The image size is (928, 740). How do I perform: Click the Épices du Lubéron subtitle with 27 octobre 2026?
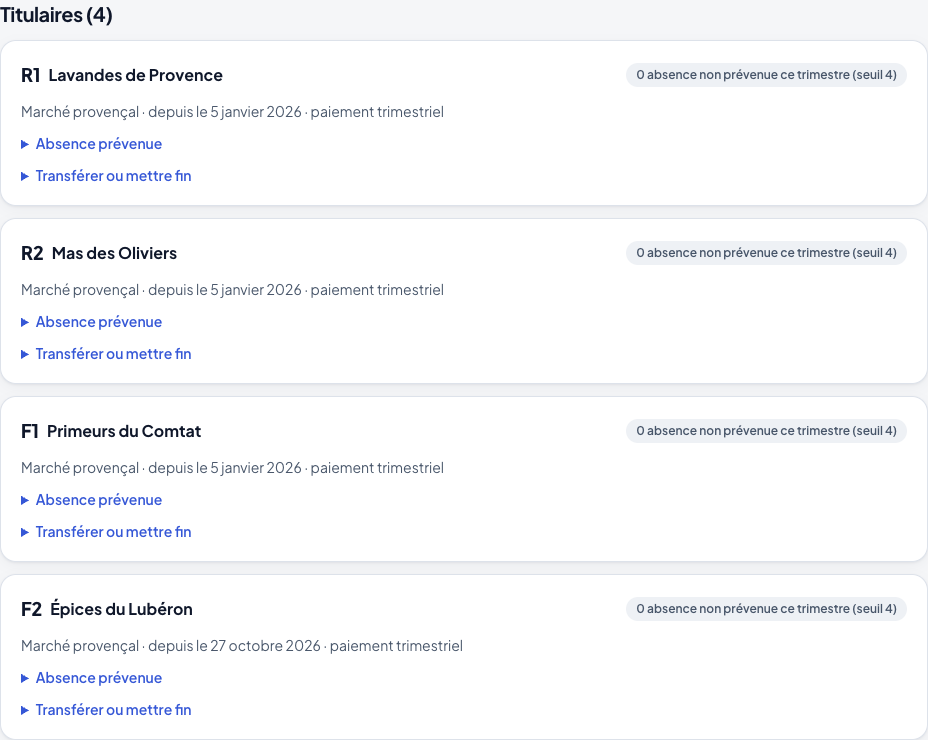click(x=242, y=646)
